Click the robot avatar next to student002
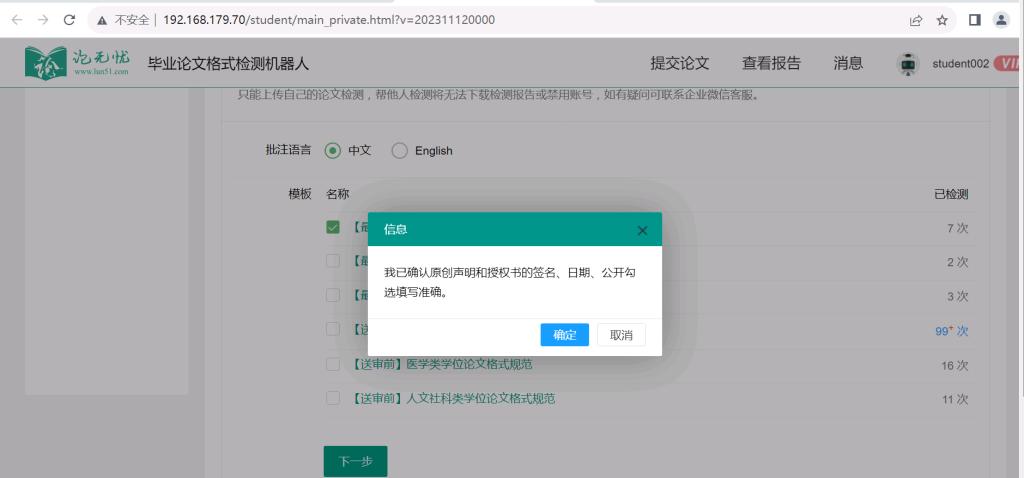The height and width of the screenshot is (478, 1024). click(907, 63)
